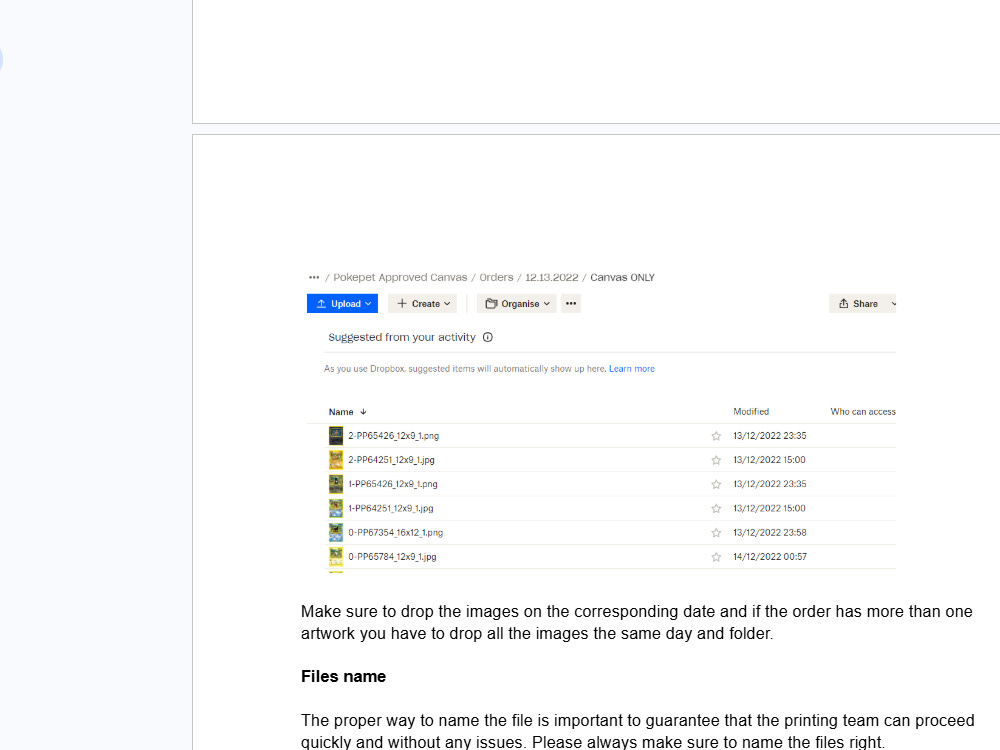Star the file 2-PP64251_12x9_1.jpg

click(716, 460)
